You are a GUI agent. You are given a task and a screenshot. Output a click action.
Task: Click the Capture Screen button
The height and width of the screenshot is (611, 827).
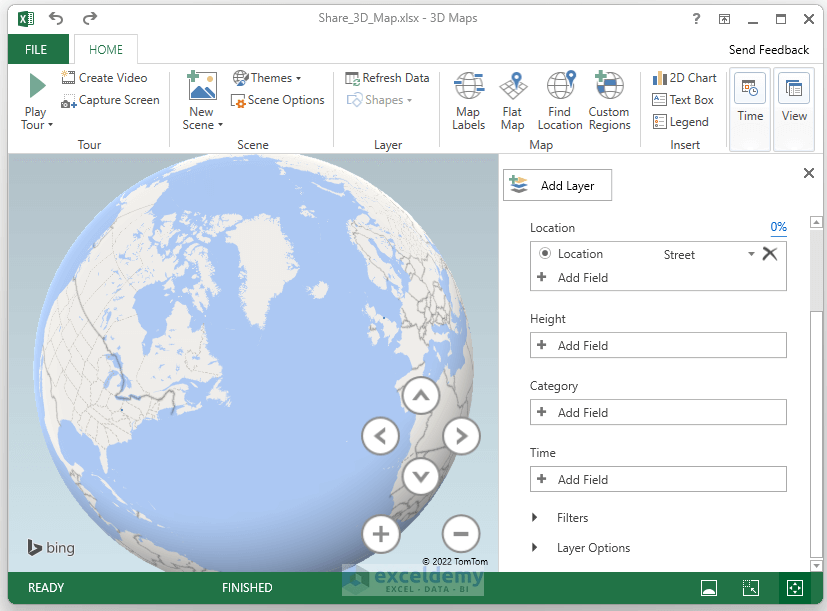(110, 100)
